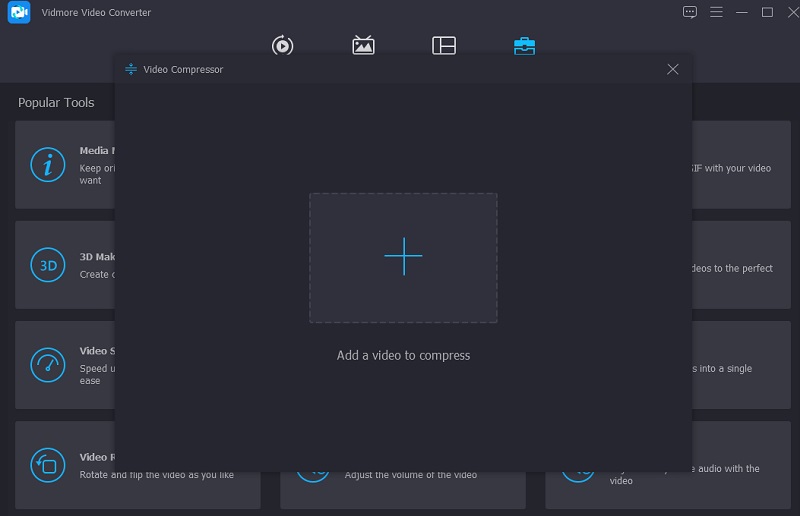
Task: Close the Video Compressor dialog
Action: click(673, 69)
